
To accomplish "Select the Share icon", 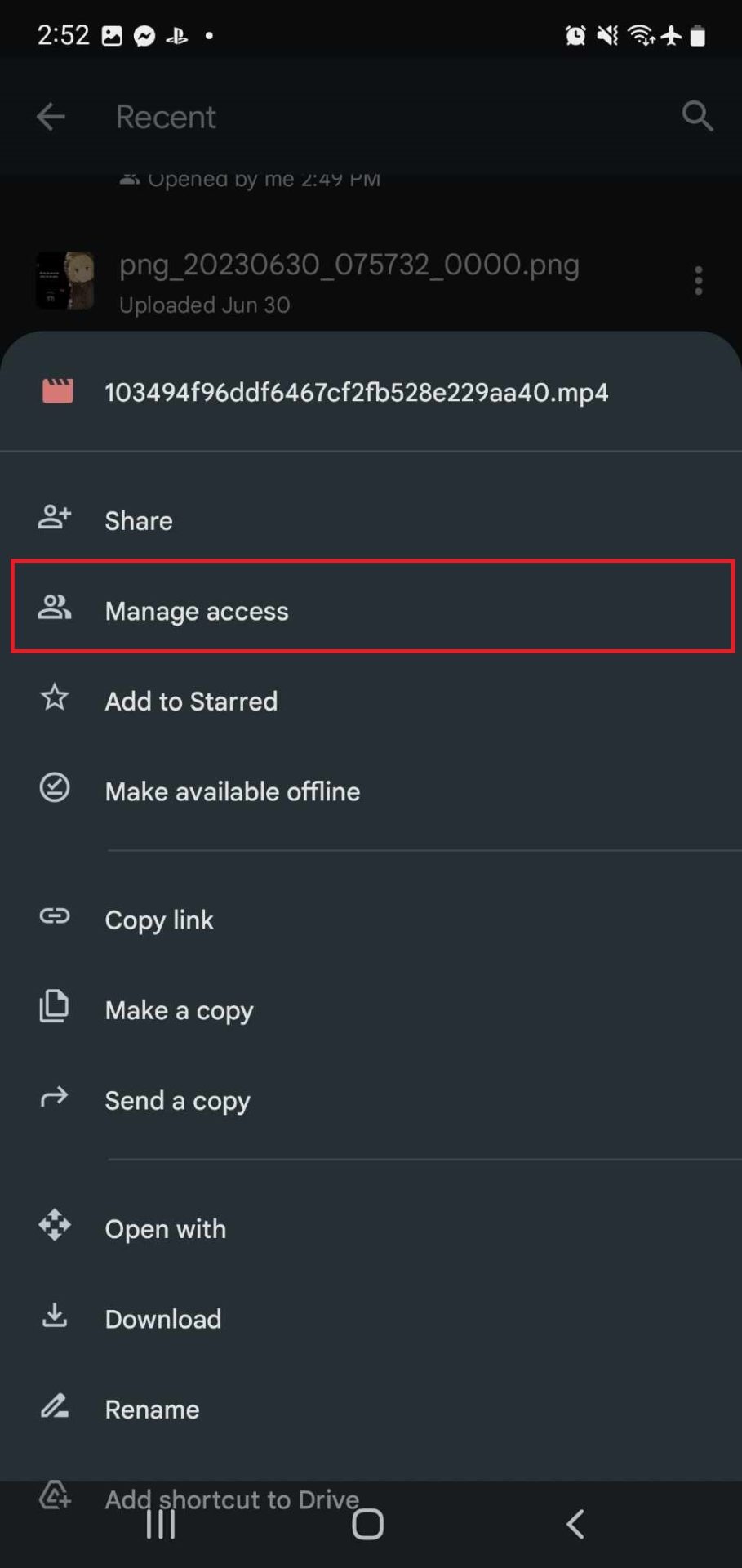I will pos(54,518).
